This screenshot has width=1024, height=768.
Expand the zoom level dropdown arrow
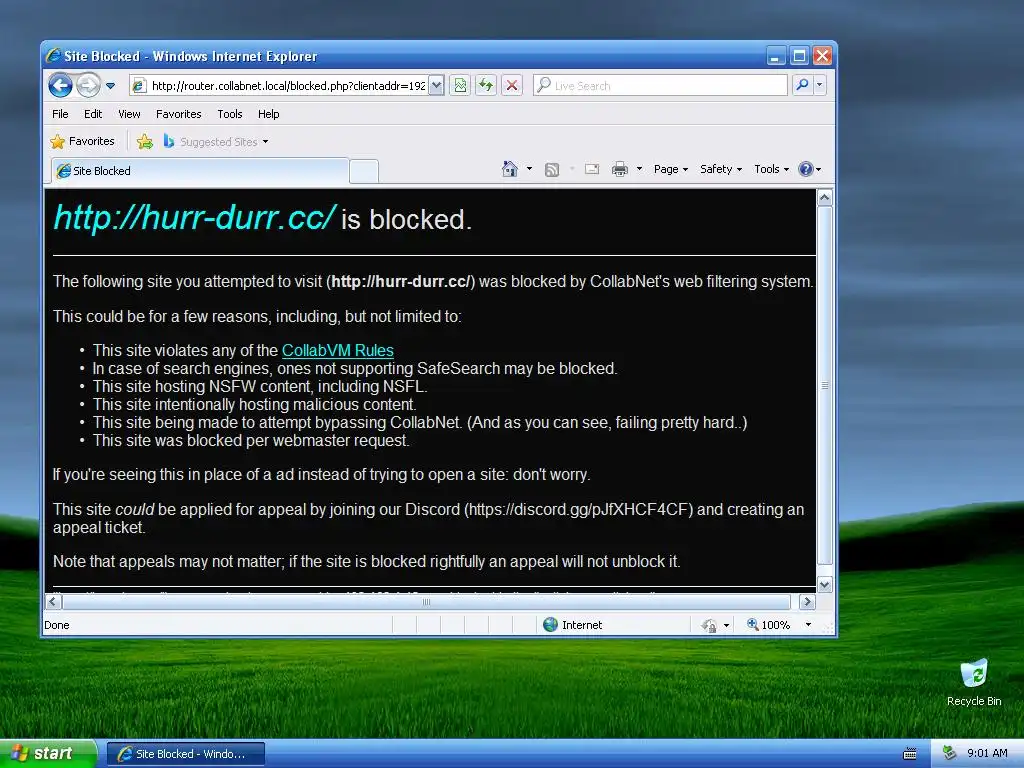pyautogui.click(x=808, y=625)
